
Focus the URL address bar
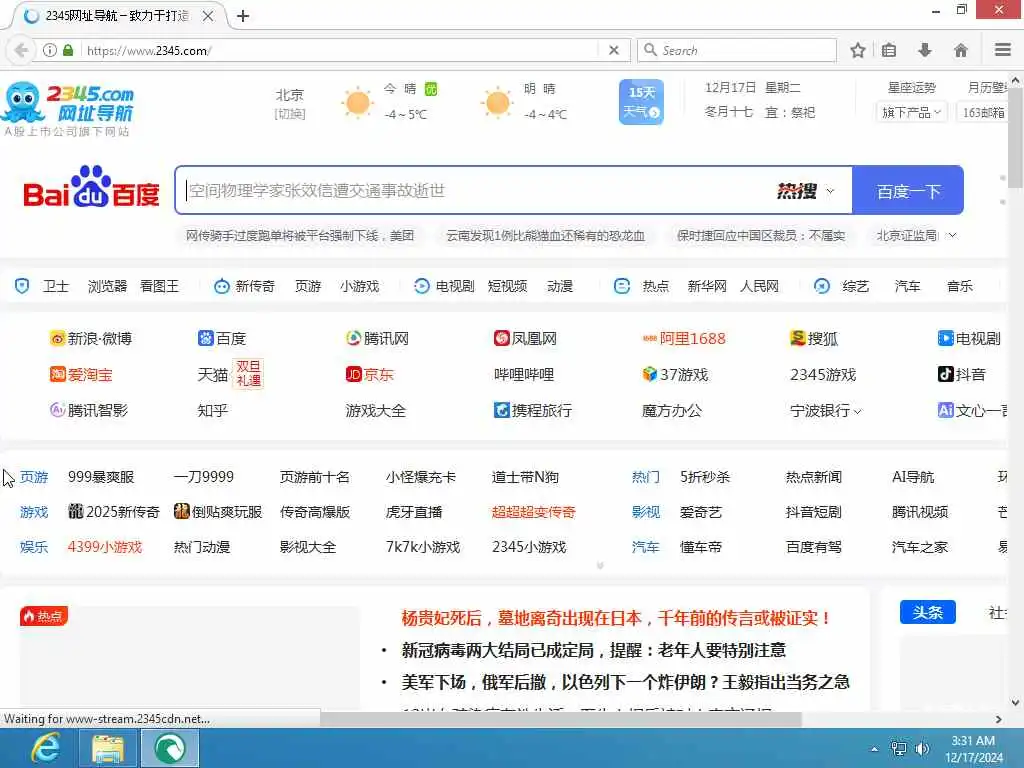coord(340,50)
